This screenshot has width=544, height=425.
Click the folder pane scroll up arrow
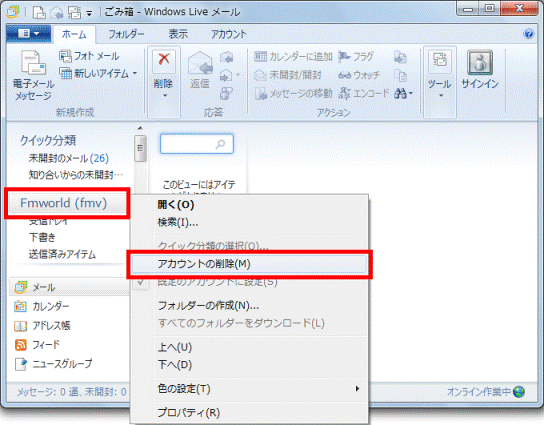140,129
